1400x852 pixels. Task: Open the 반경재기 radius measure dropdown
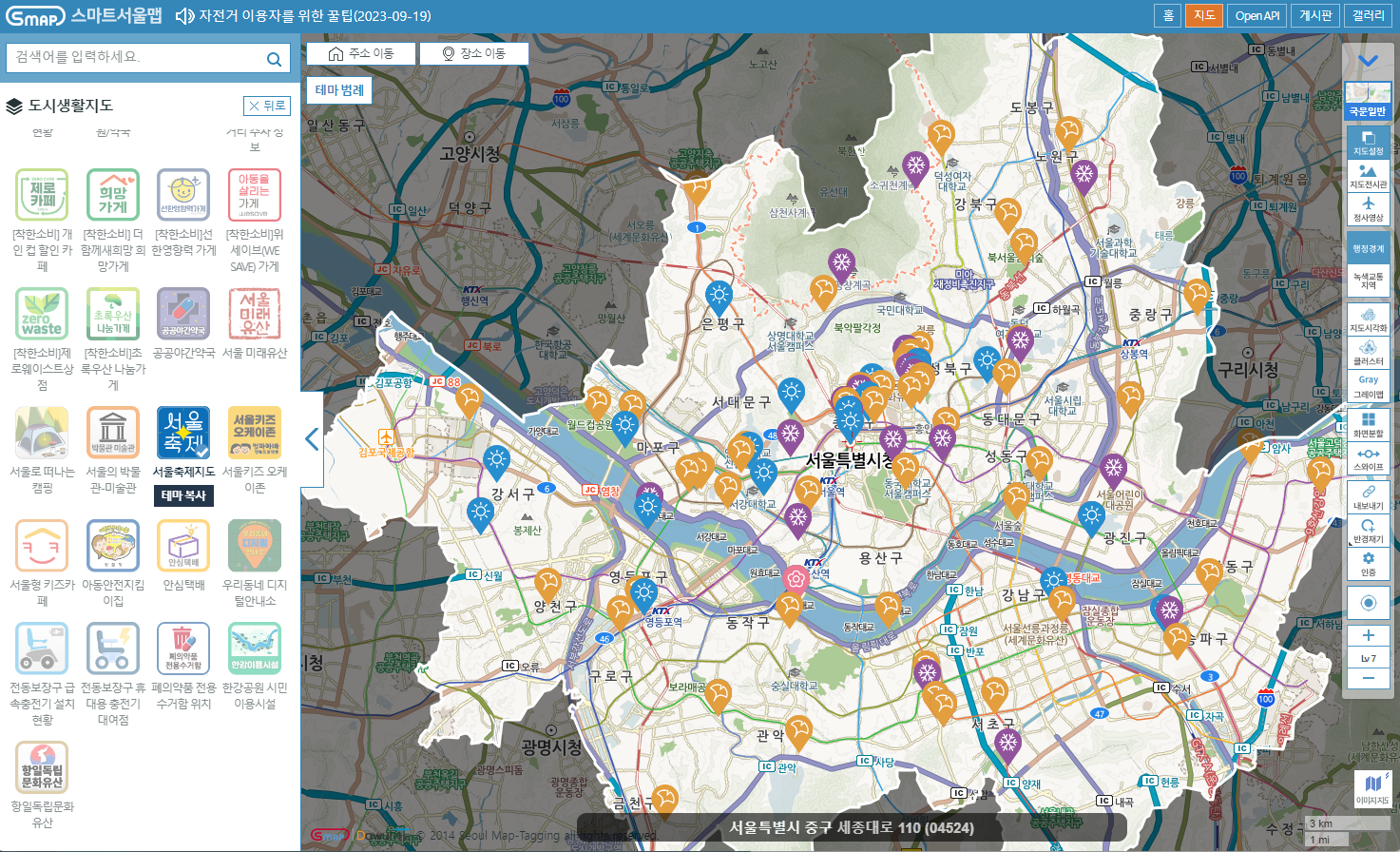click(1368, 531)
